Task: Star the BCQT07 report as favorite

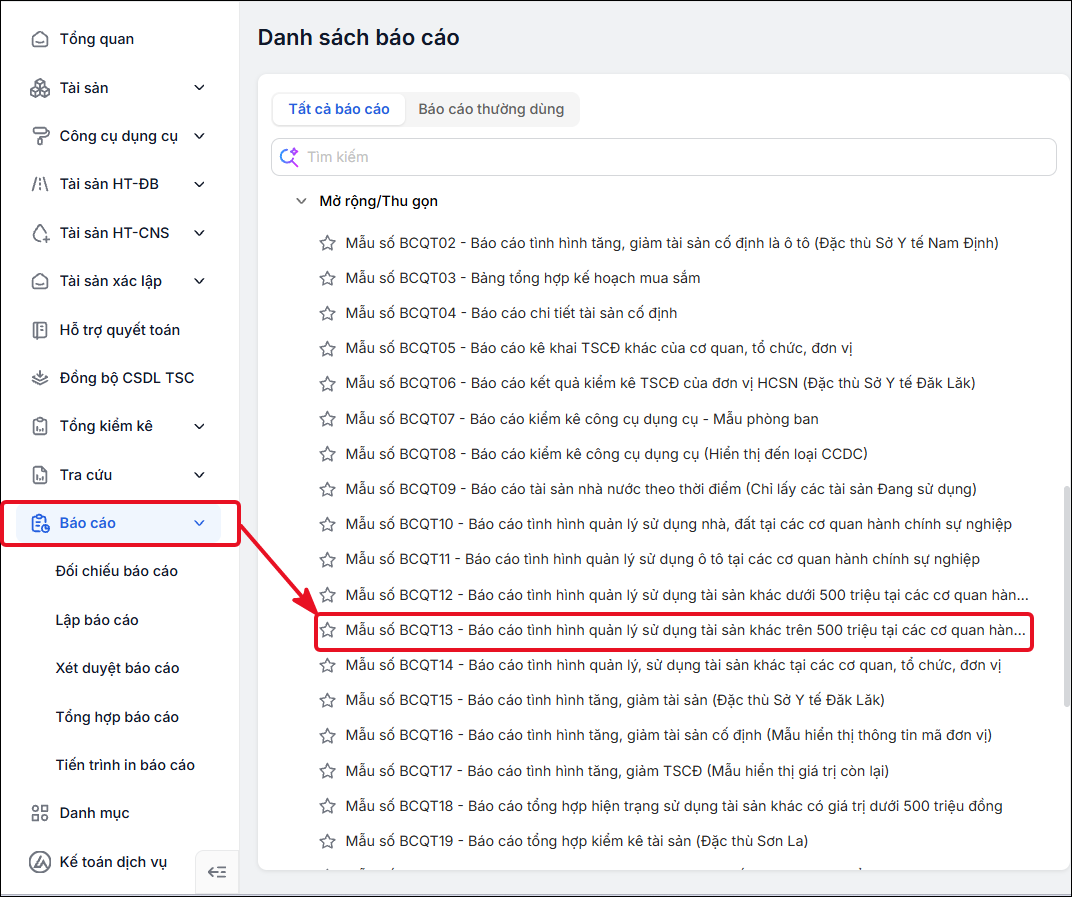Action: 327,419
